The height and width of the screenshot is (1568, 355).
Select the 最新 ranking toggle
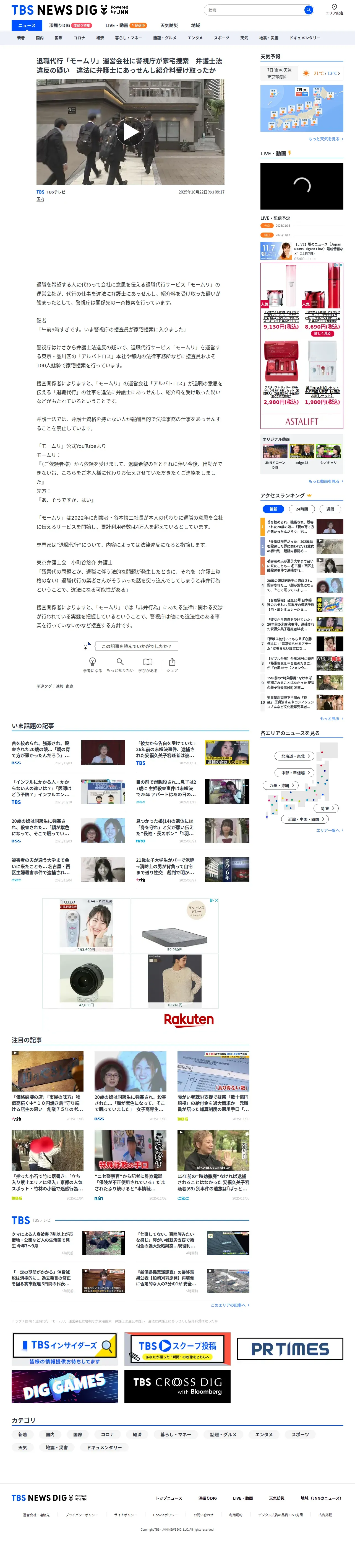pyautogui.click(x=273, y=509)
